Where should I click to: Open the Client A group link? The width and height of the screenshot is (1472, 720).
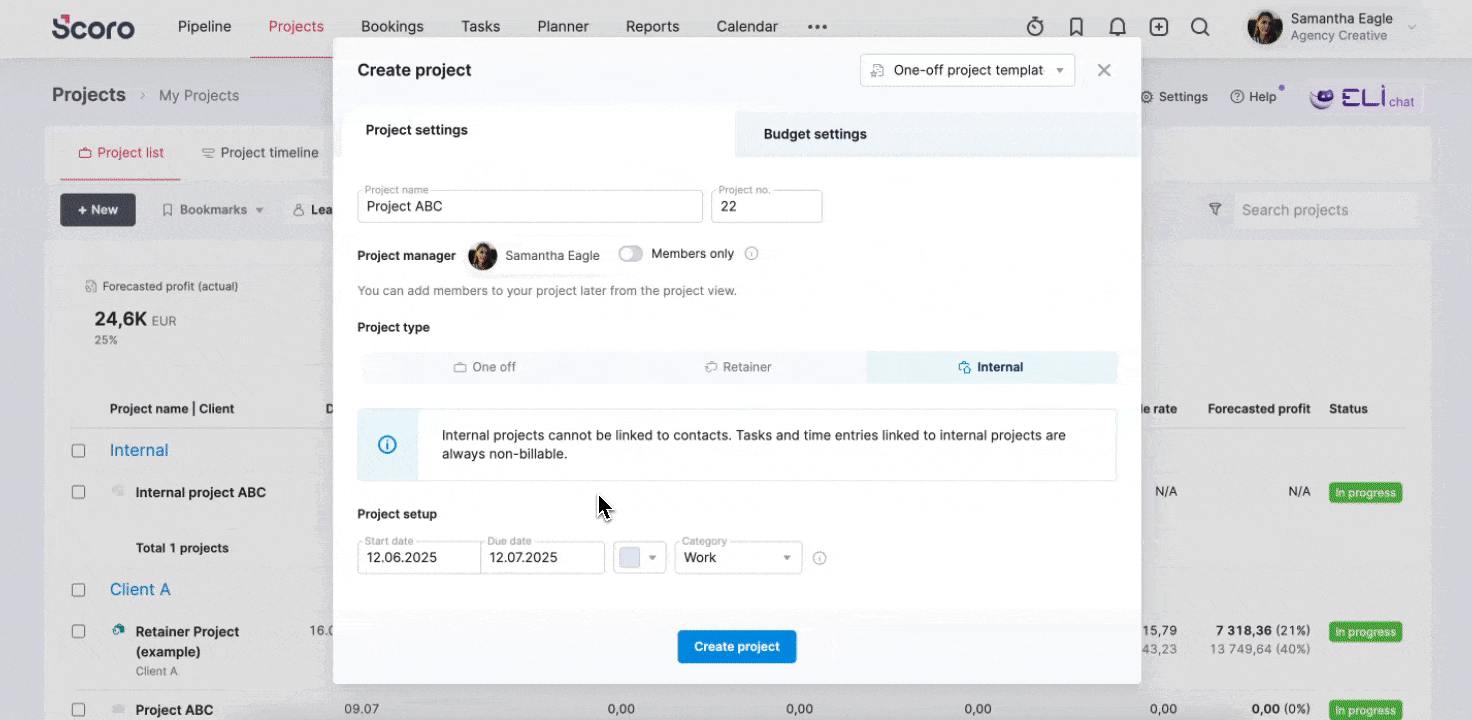coord(140,589)
